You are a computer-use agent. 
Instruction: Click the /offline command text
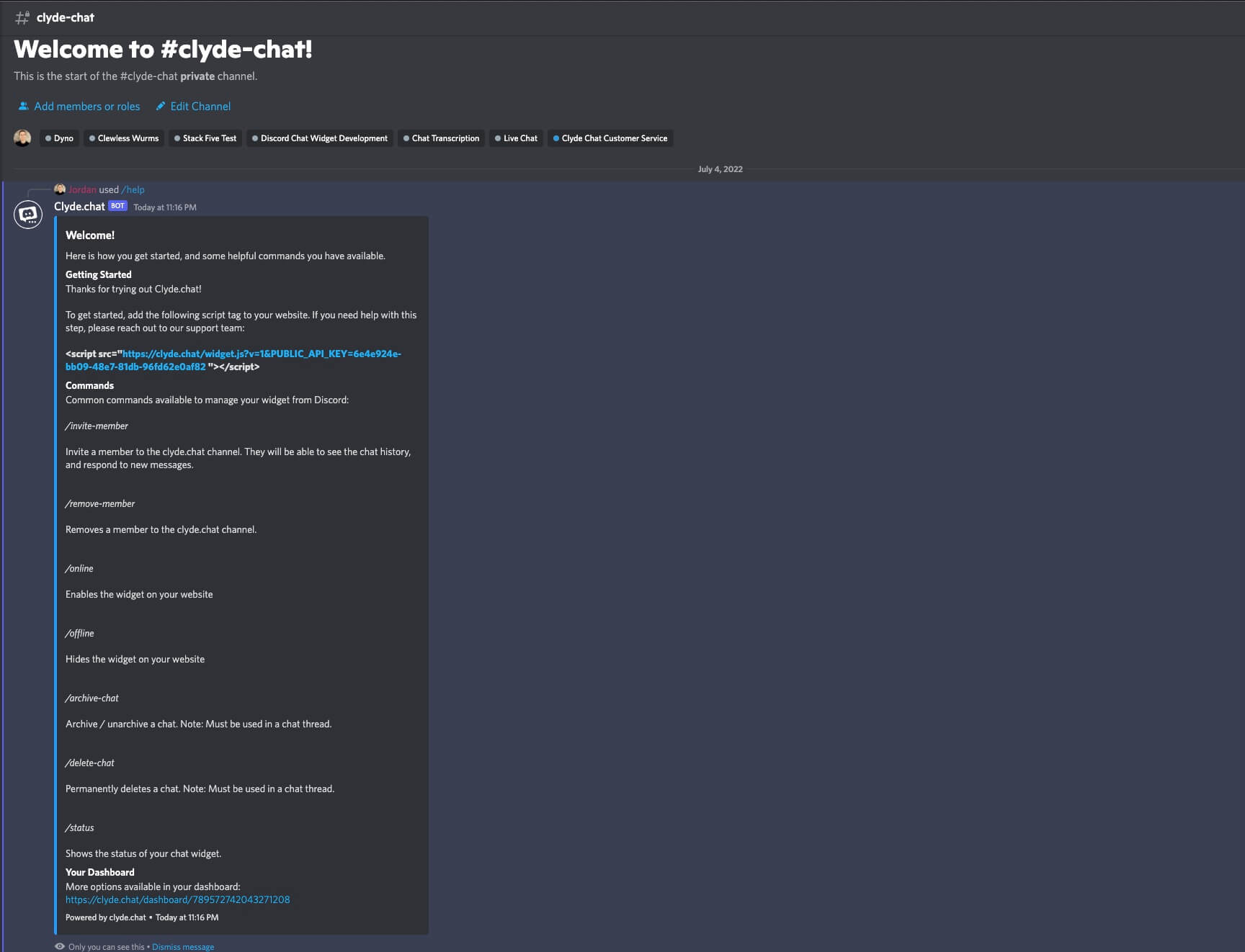point(80,634)
